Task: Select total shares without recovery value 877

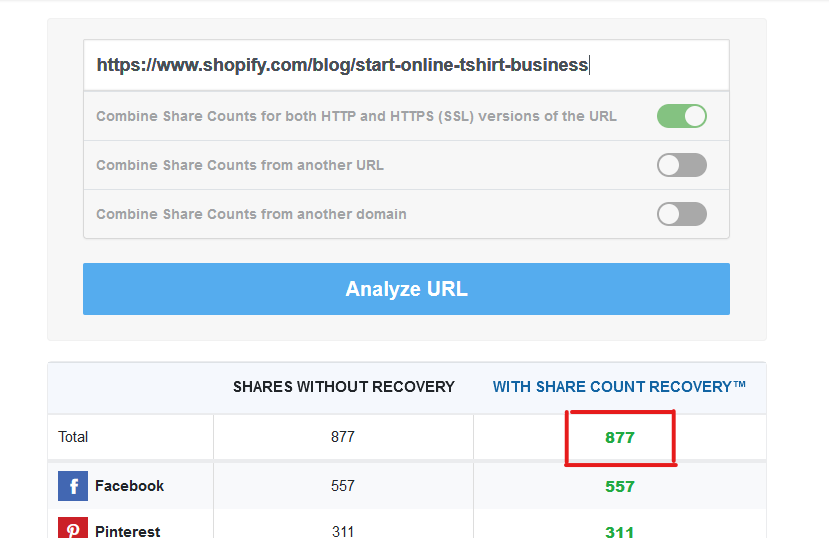Action: pyautogui.click(x=343, y=437)
